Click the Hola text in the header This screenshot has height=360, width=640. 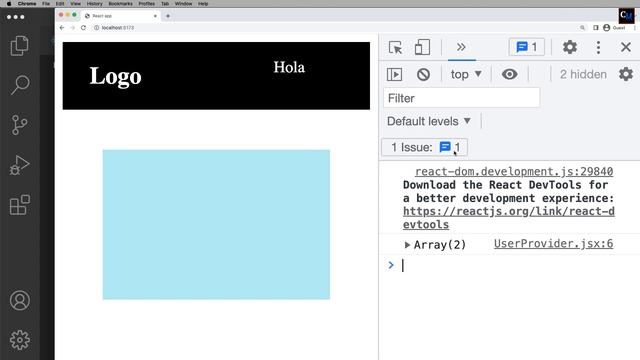coord(289,67)
